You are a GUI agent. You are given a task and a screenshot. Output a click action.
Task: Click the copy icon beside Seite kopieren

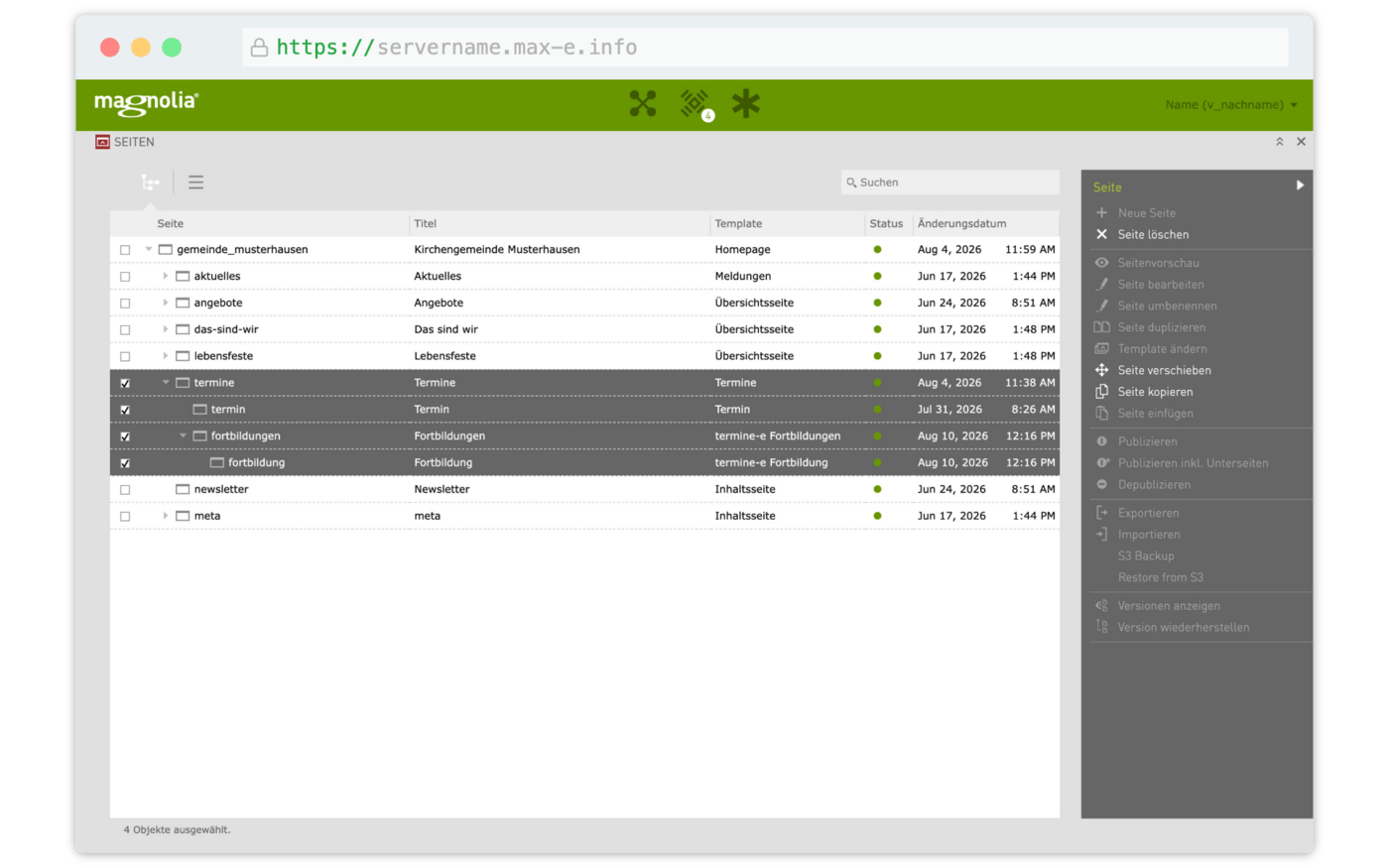(x=1101, y=392)
